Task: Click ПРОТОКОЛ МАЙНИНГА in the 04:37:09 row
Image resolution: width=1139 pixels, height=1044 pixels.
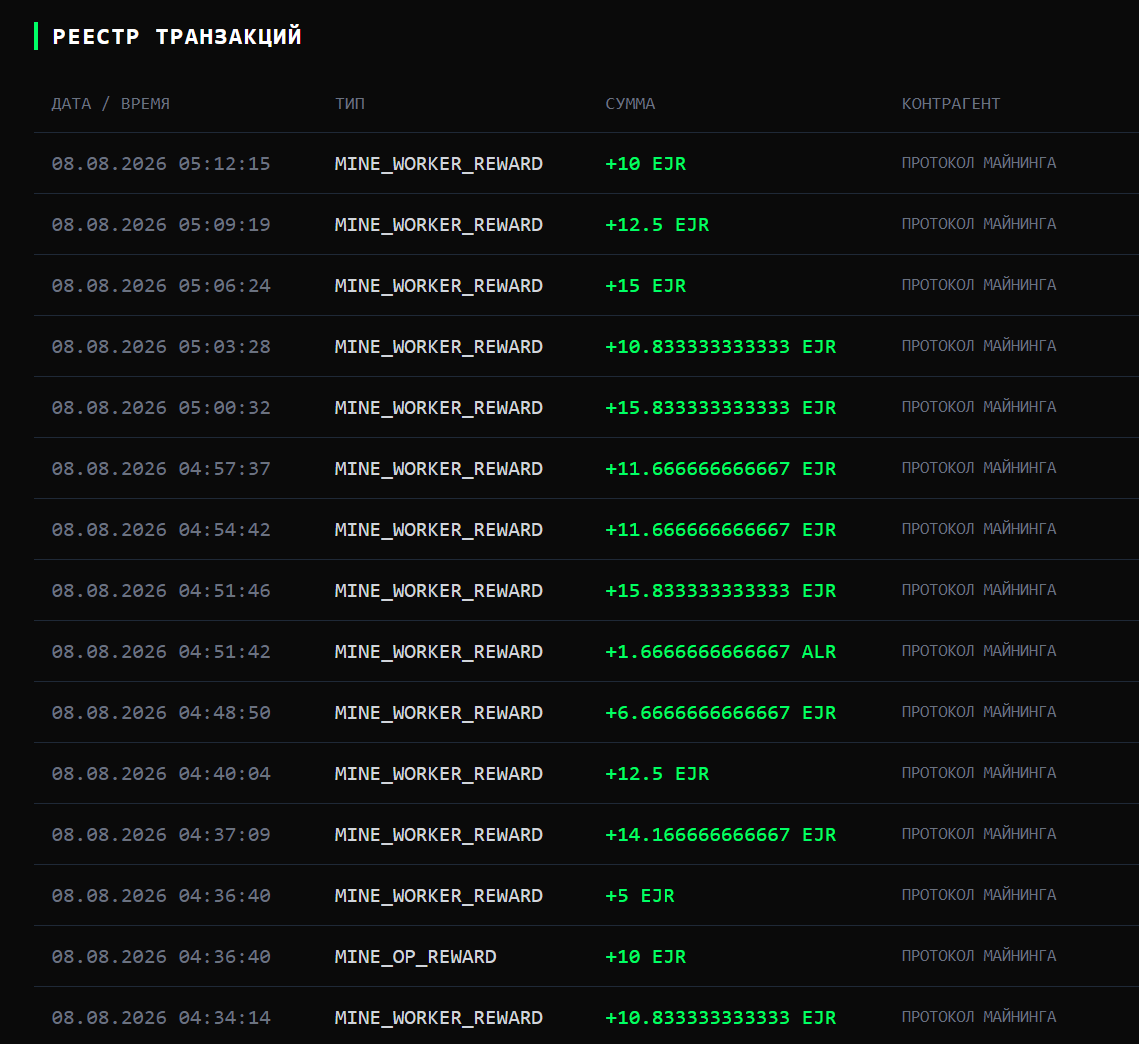Action: (x=979, y=834)
